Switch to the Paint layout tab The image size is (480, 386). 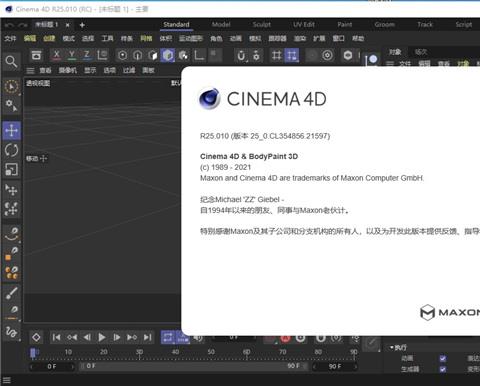[345, 24]
